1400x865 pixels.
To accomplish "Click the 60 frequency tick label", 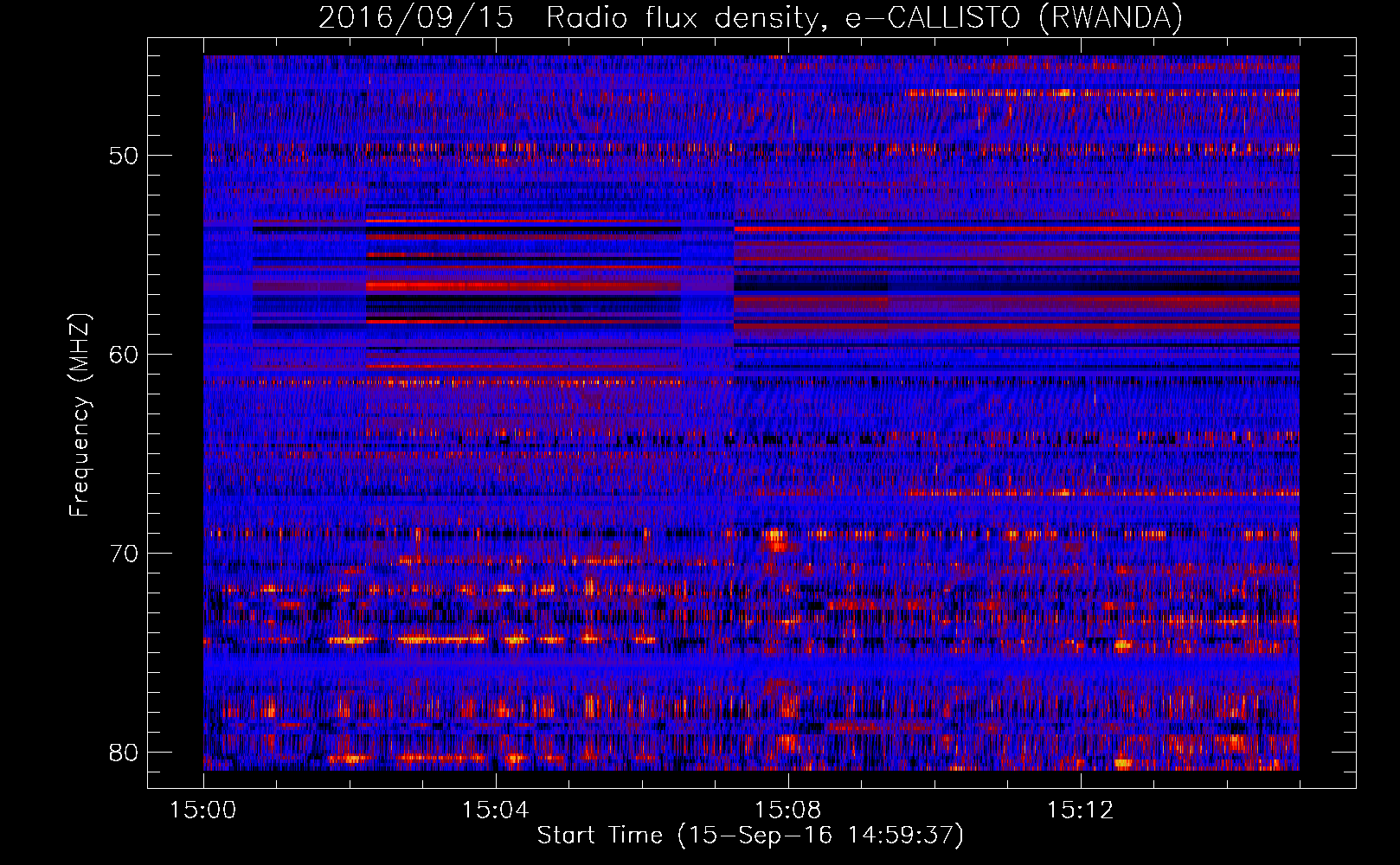I will (x=124, y=355).
